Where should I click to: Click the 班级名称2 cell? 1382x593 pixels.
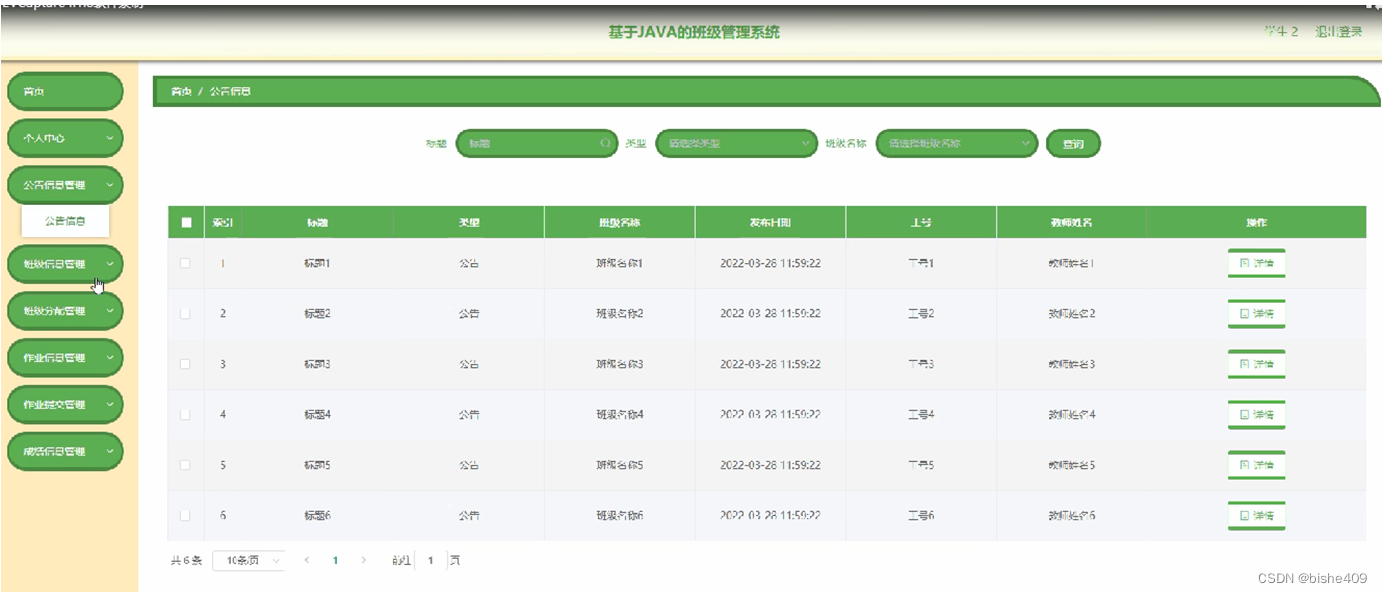620,313
